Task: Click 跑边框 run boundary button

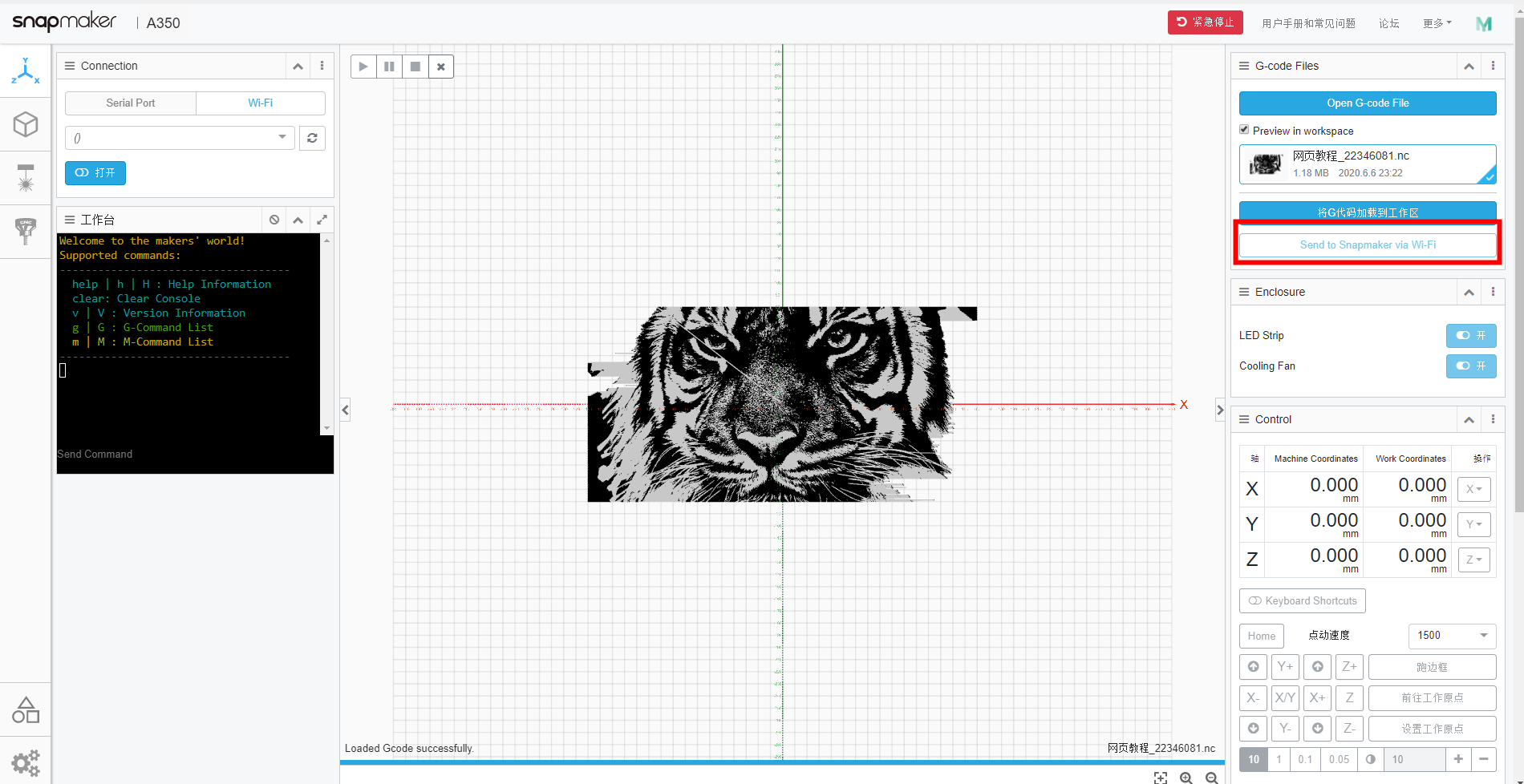Action: 1433,667
